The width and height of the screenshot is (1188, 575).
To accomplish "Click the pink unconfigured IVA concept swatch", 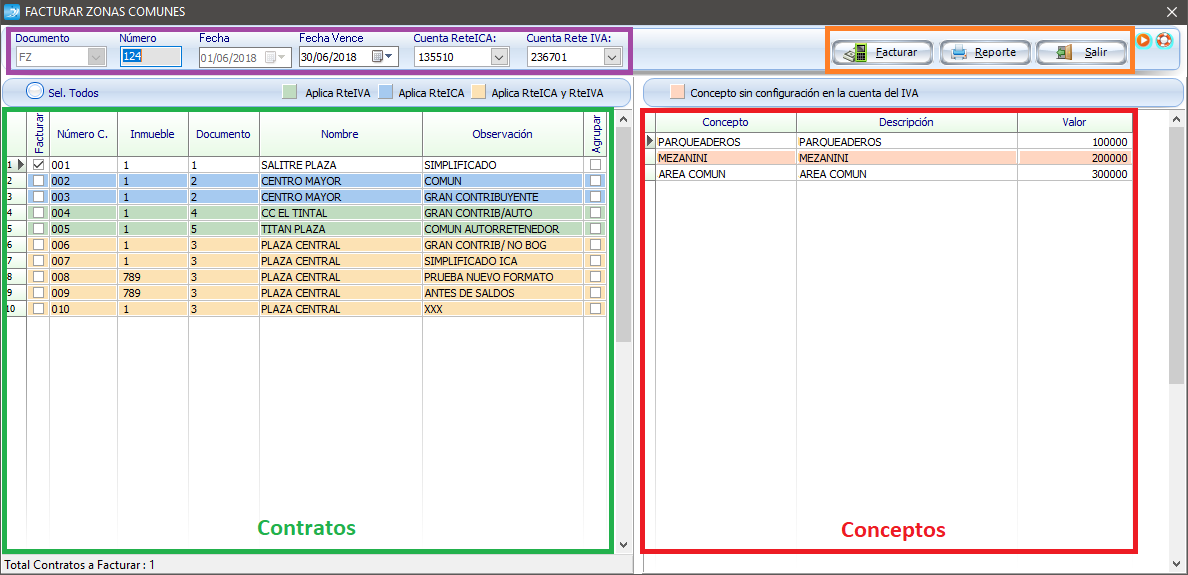I will (x=678, y=92).
